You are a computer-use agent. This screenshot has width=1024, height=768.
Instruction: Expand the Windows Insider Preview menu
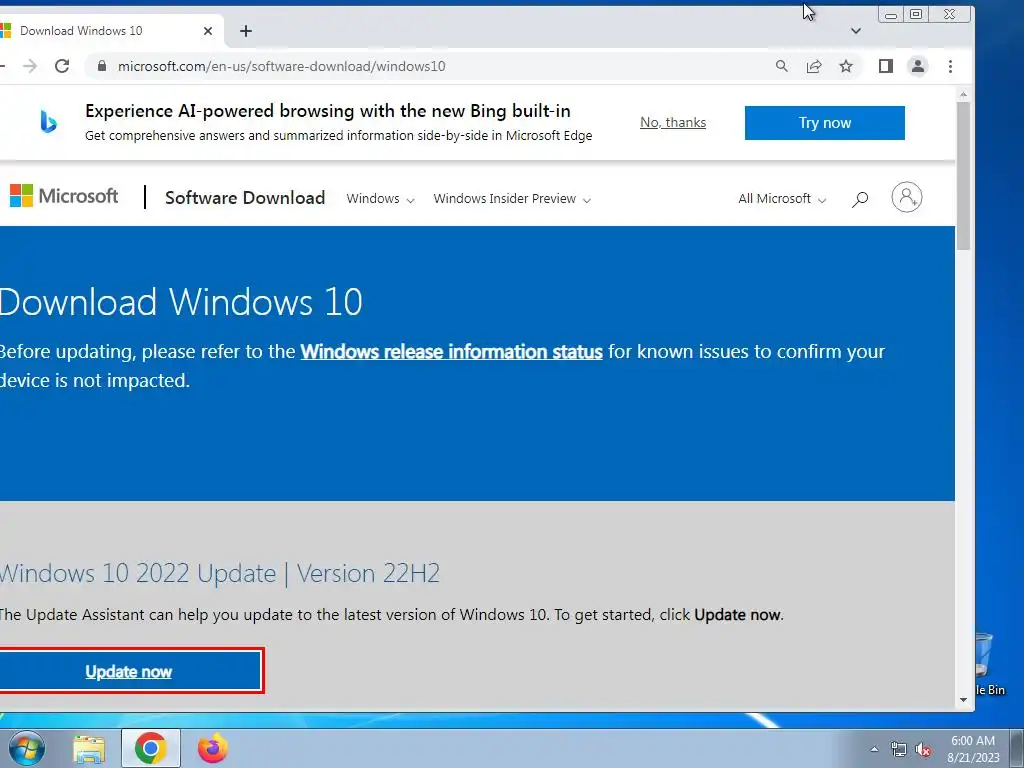point(512,199)
